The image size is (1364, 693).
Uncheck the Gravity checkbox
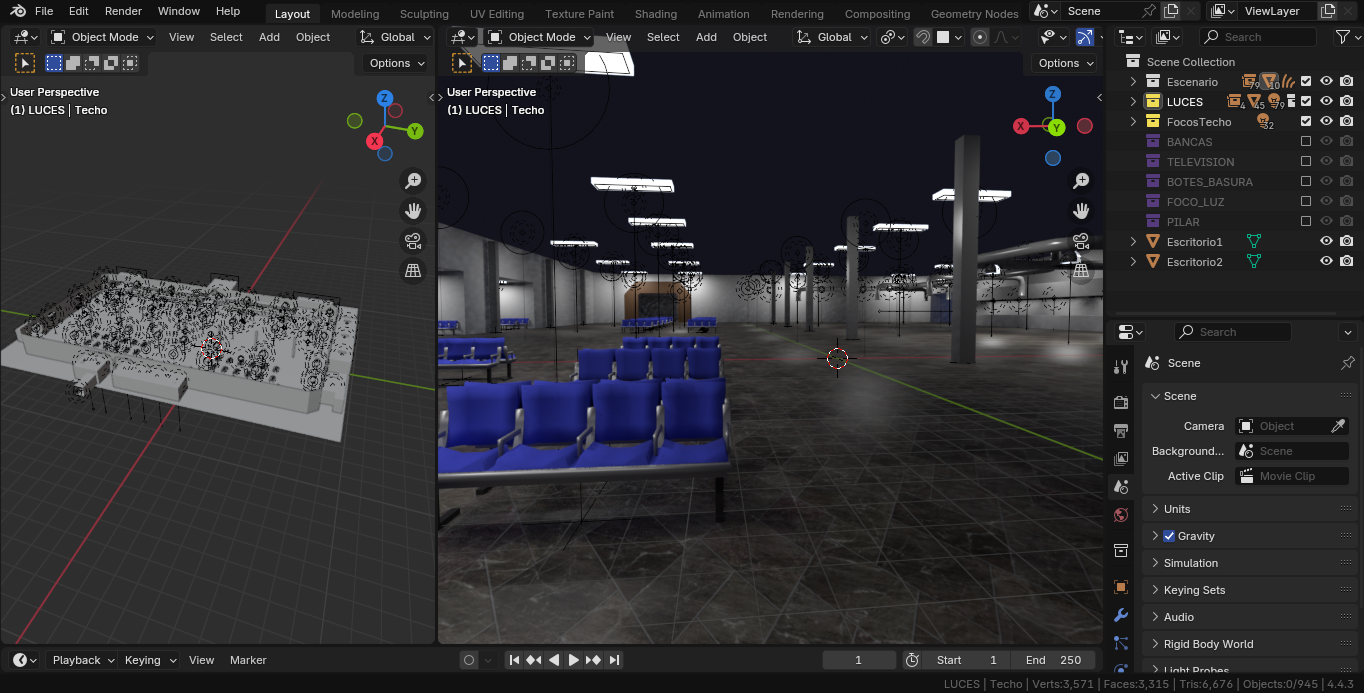1169,536
